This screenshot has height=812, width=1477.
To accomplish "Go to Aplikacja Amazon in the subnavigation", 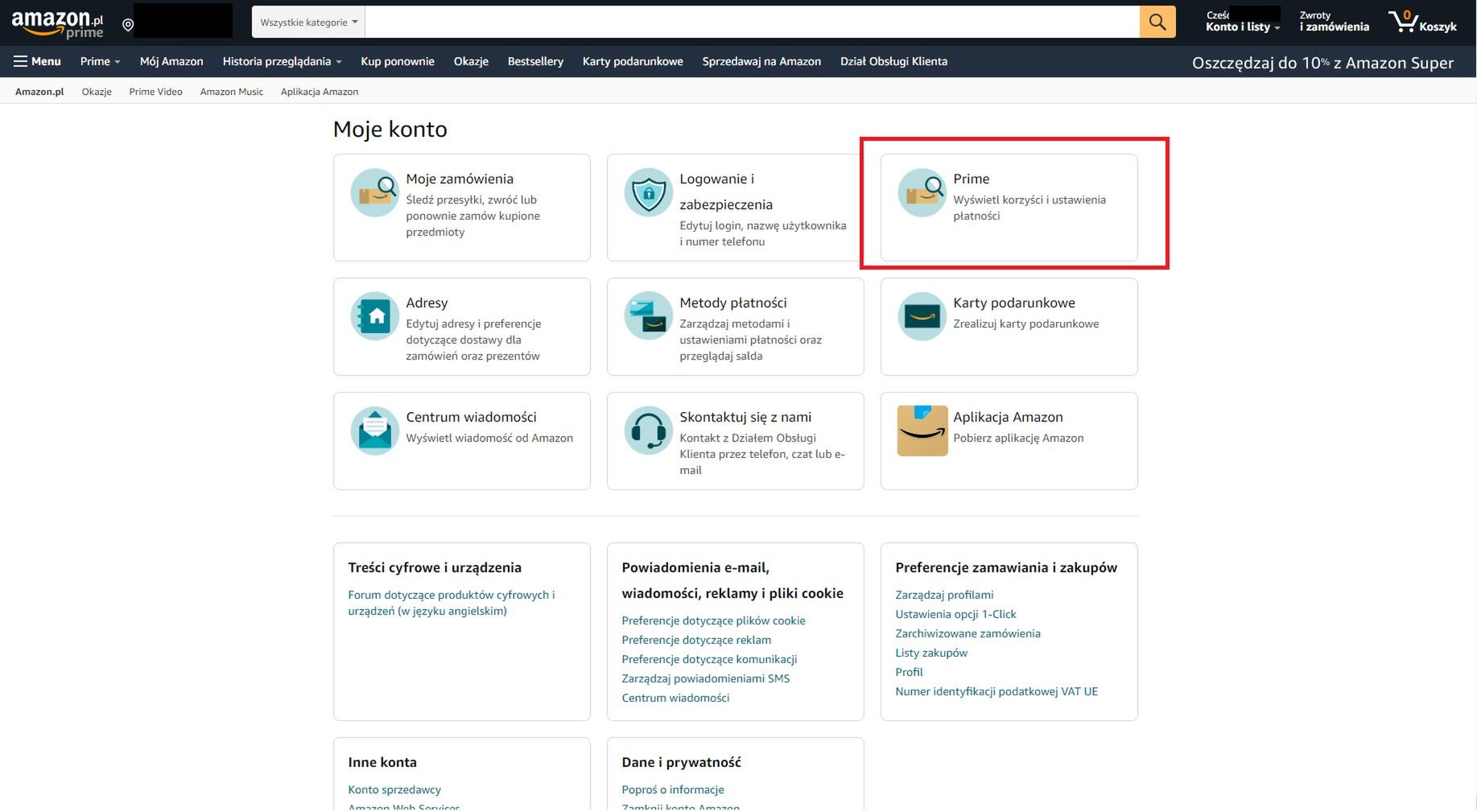I will pyautogui.click(x=320, y=92).
